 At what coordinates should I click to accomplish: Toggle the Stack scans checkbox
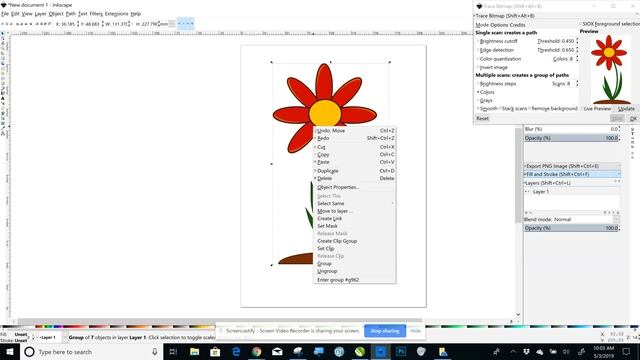pos(500,109)
